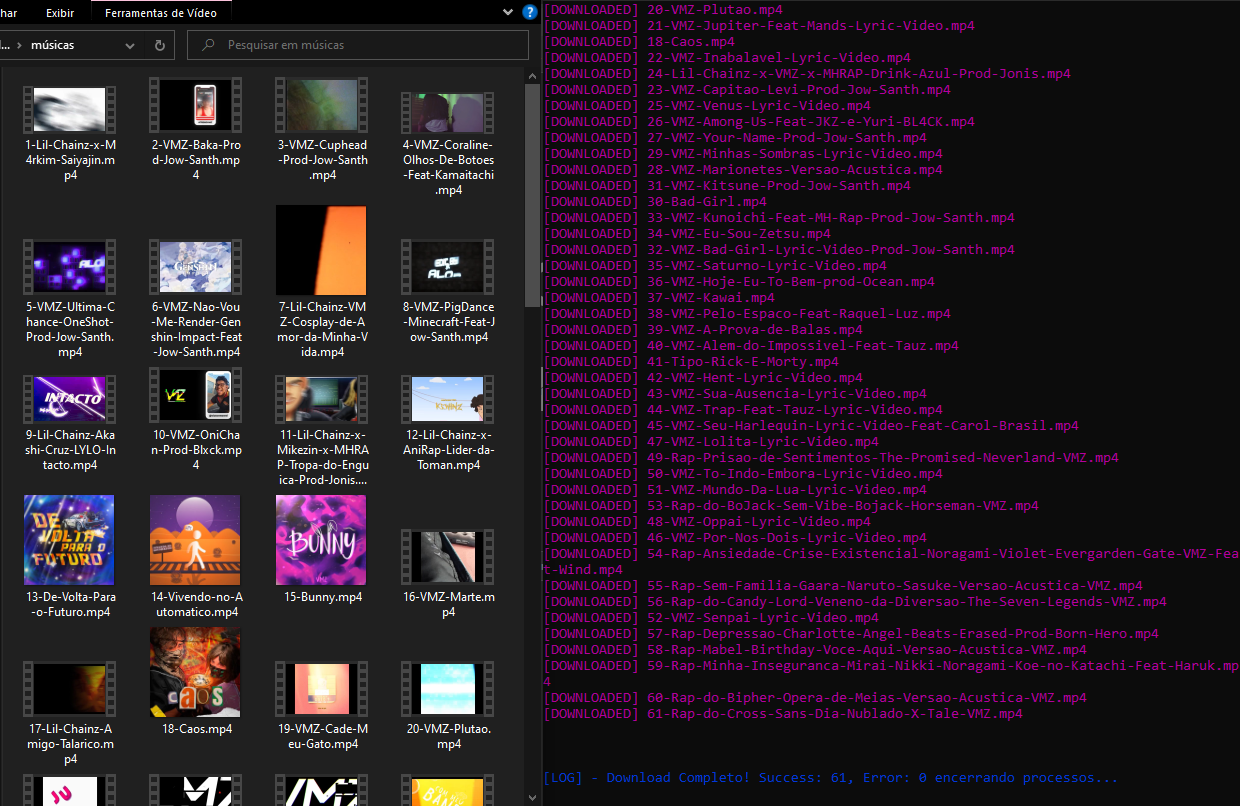Select video 10-VMZ-OniChan-Prod-Blxck.mp4
This screenshot has height=806, width=1240.
(195, 420)
